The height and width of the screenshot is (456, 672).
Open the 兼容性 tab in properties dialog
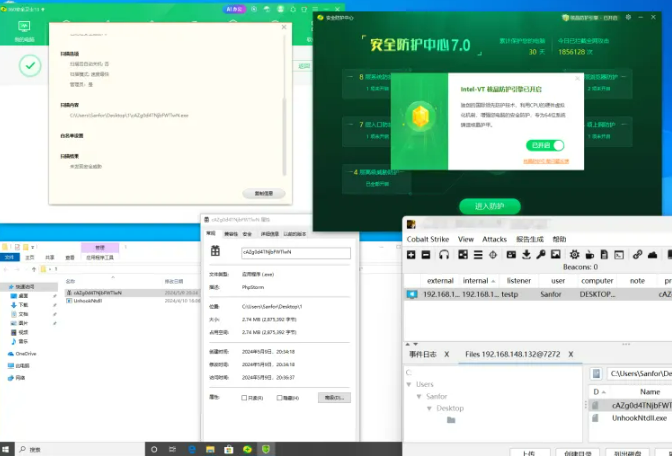pyautogui.click(x=231, y=234)
